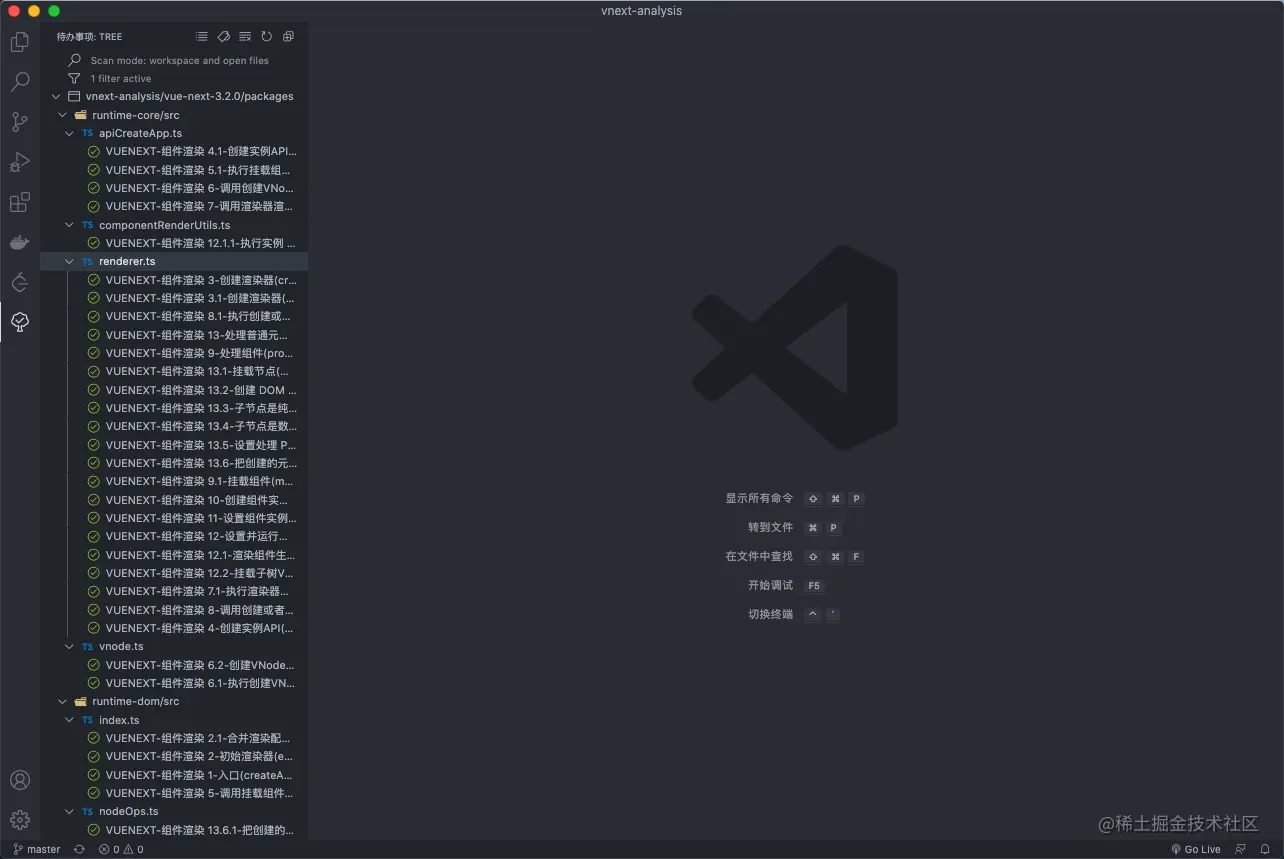Image resolution: width=1284 pixels, height=859 pixels.
Task: Collapse the apiCreateApp.ts node
Action: [69, 133]
